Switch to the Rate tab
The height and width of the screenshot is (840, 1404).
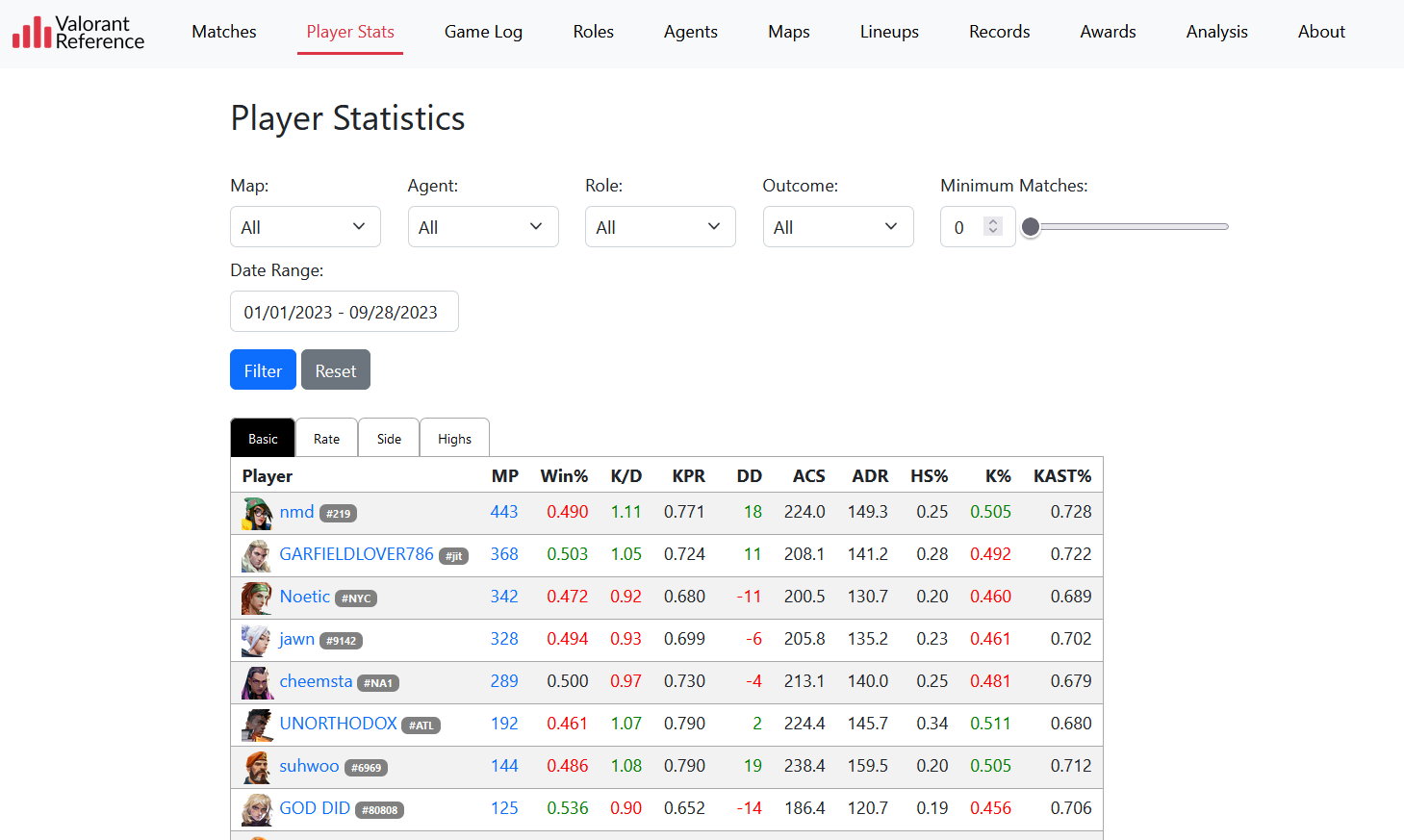click(x=327, y=438)
